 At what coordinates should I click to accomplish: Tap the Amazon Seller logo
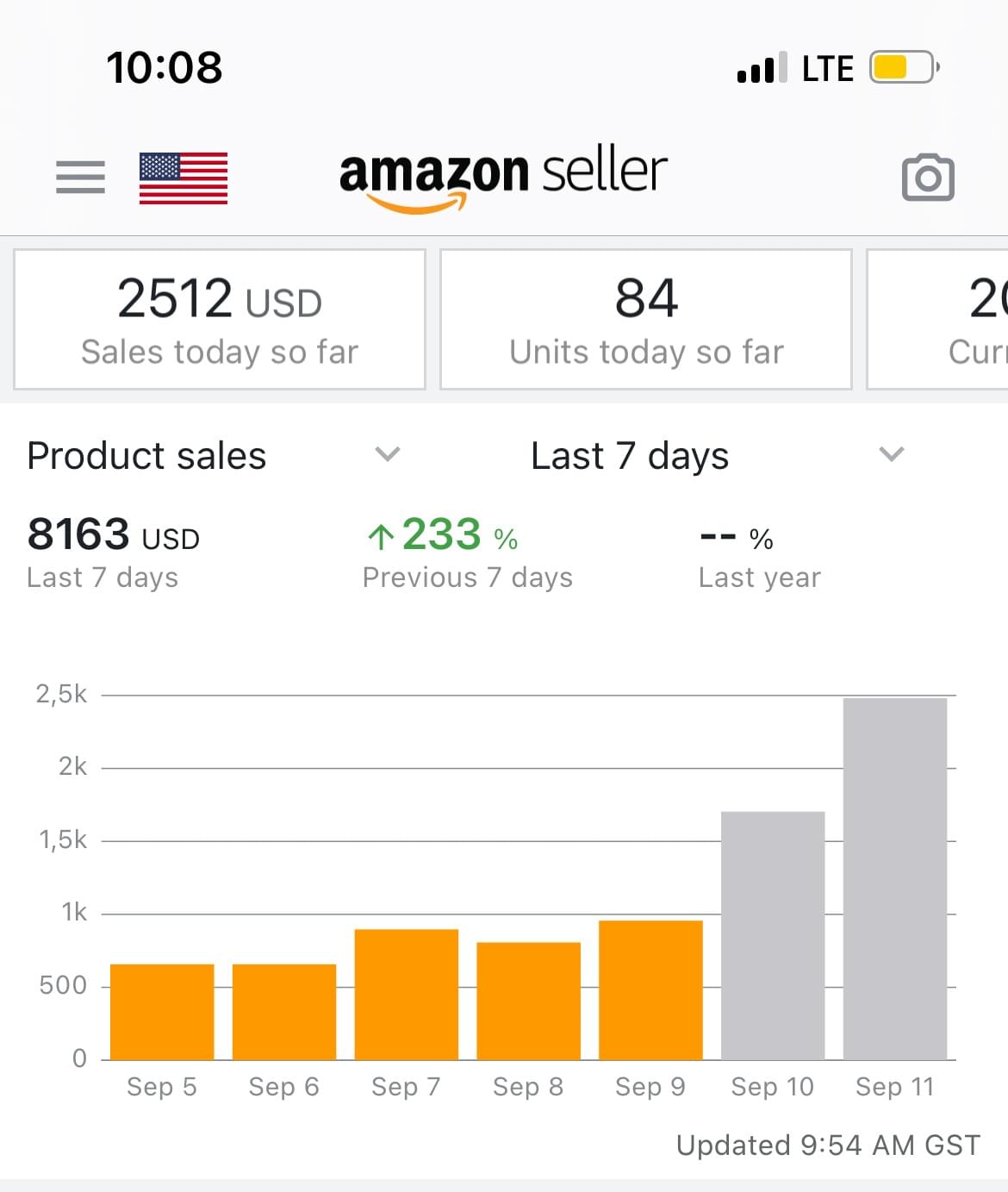(x=503, y=179)
